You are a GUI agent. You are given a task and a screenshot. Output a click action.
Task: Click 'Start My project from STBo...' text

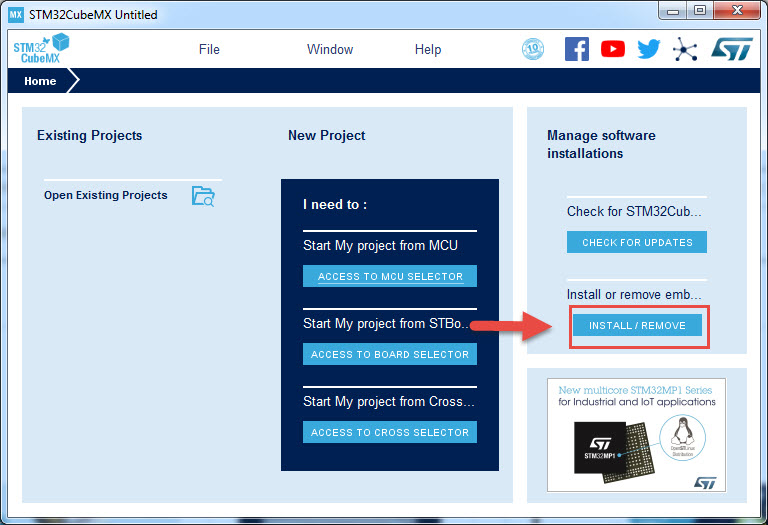click(386, 323)
